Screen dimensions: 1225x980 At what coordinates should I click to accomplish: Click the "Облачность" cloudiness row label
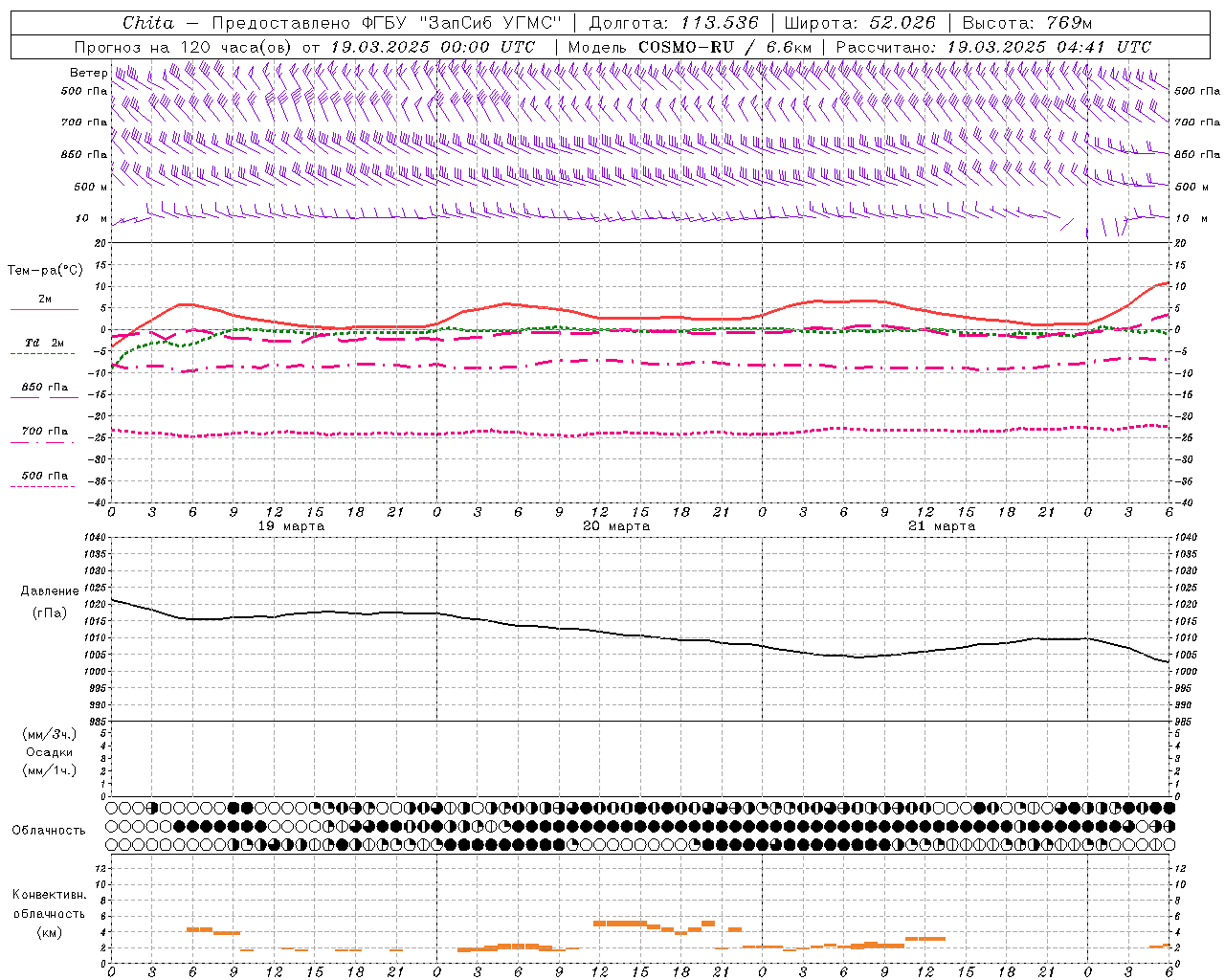[x=48, y=830]
